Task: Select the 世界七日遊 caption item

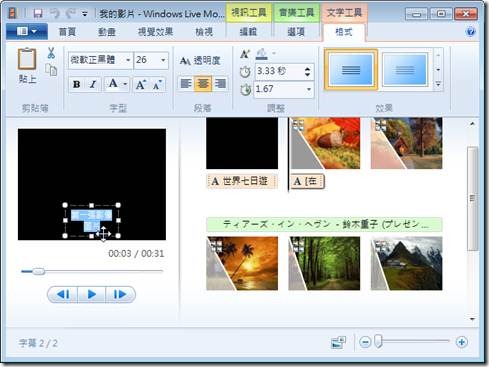Action: (x=242, y=181)
